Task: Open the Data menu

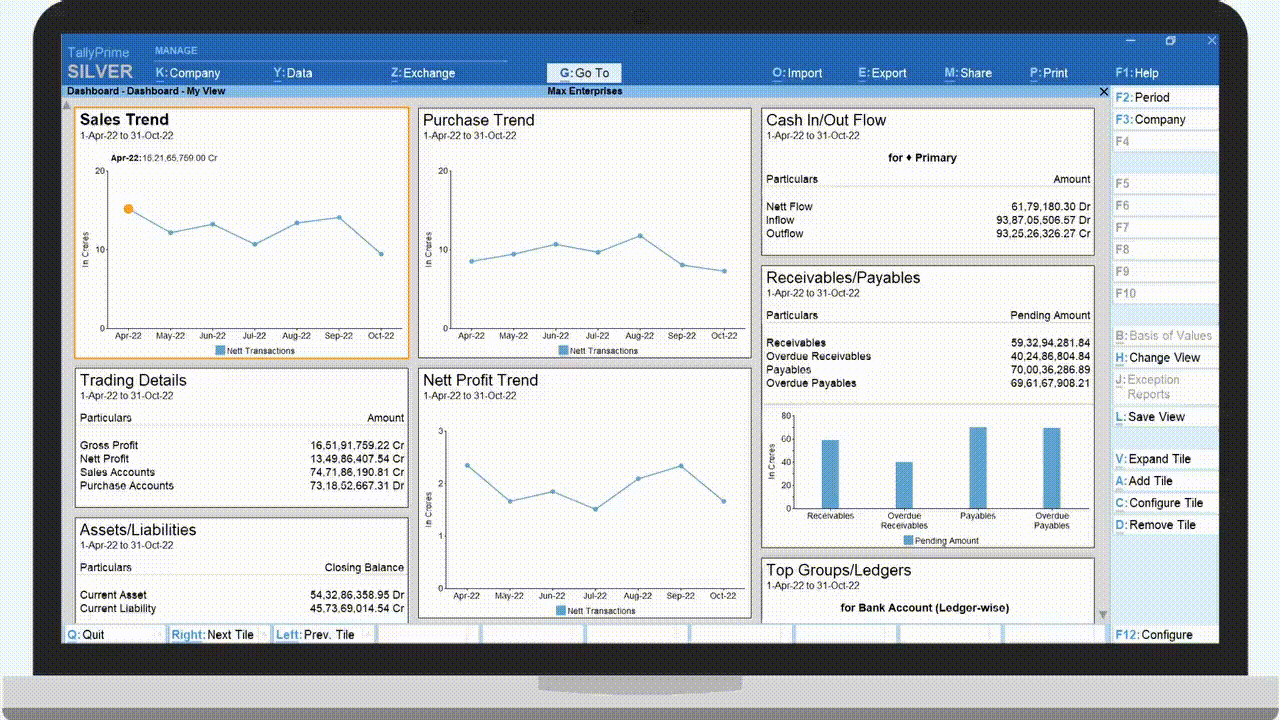Action: tap(293, 73)
